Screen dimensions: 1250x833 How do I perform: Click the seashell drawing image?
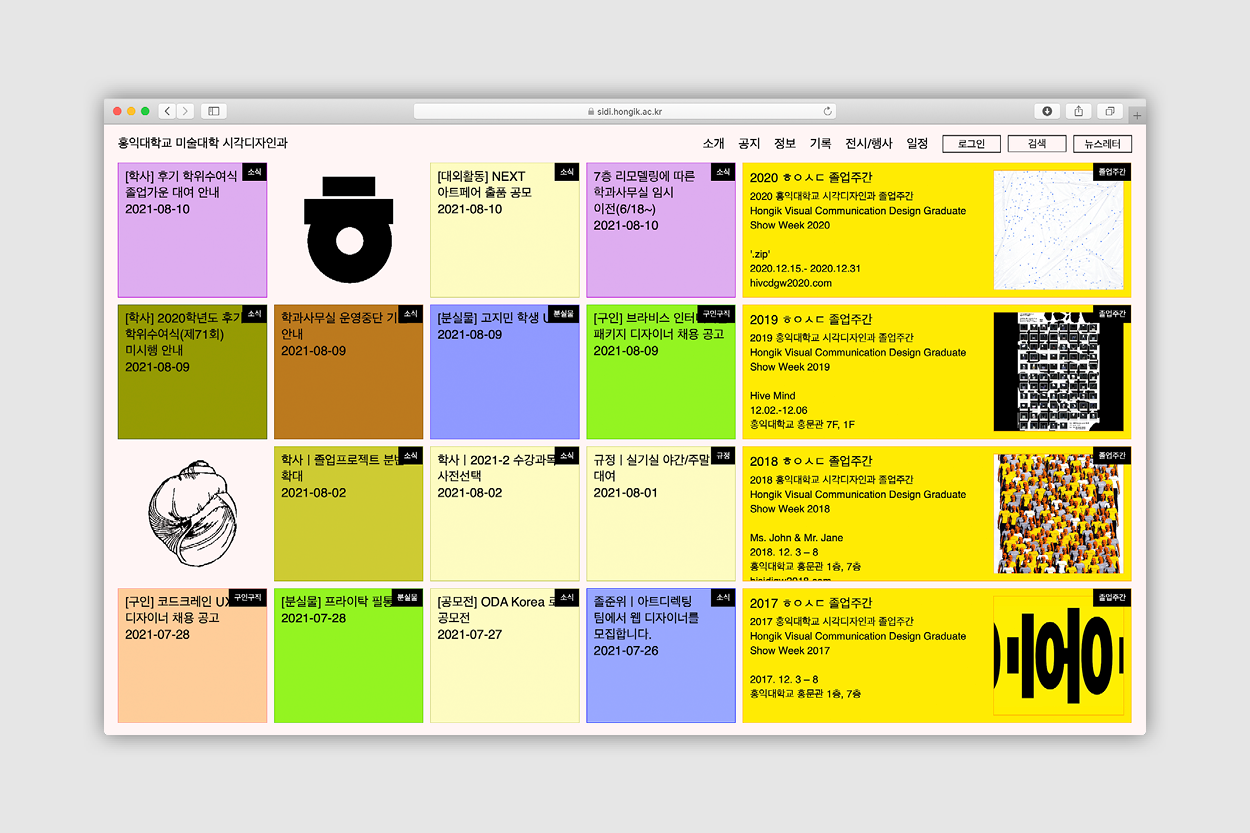pos(192,515)
